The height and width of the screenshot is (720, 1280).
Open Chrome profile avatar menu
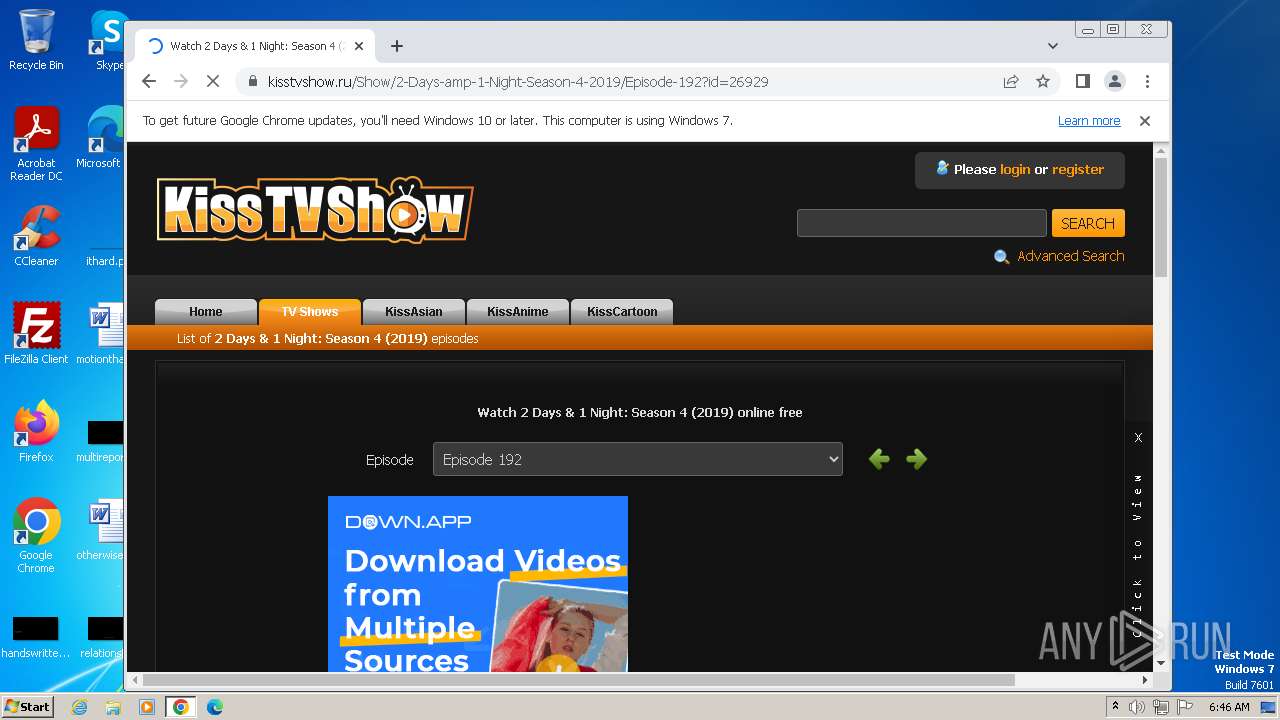1114,82
